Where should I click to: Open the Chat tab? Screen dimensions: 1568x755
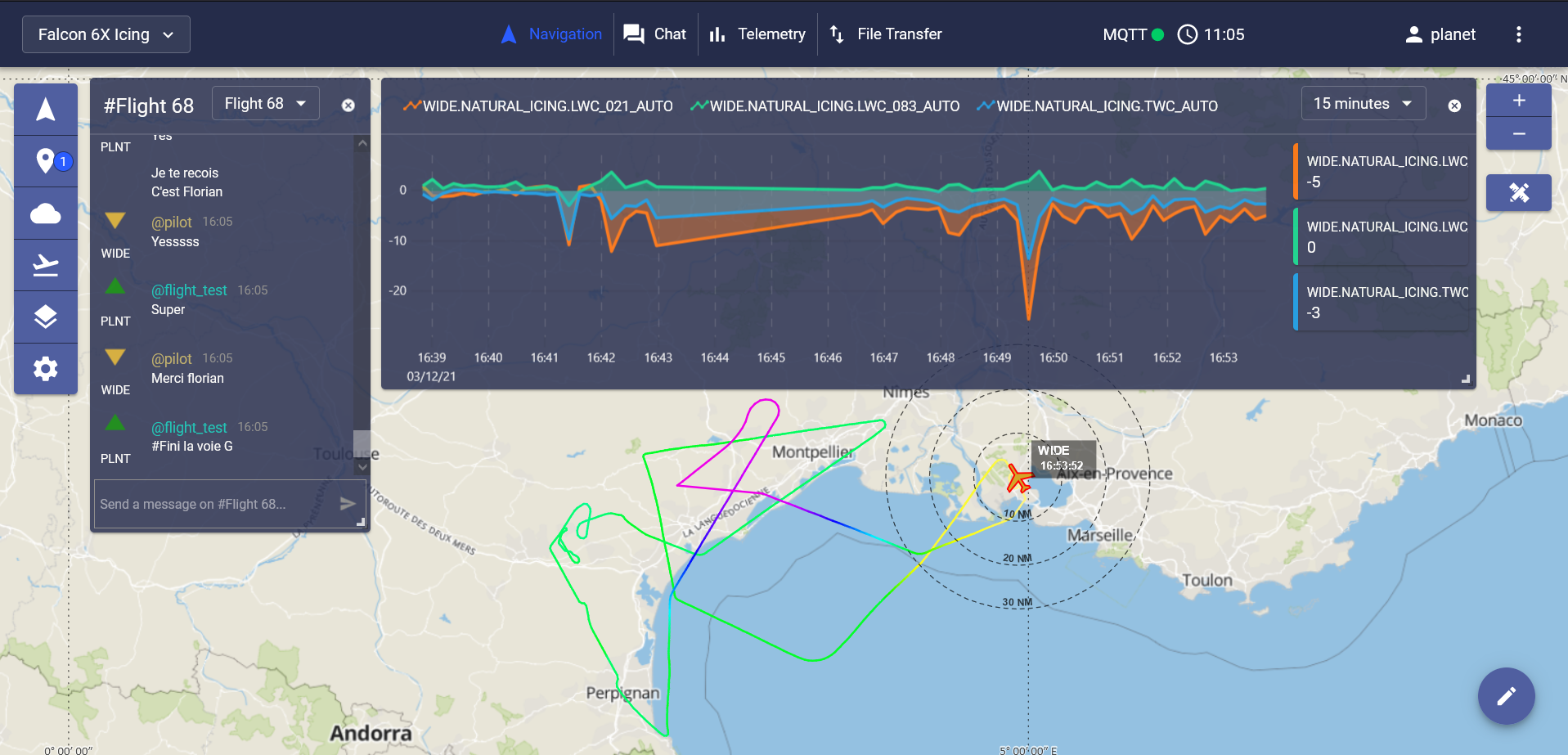[x=655, y=34]
